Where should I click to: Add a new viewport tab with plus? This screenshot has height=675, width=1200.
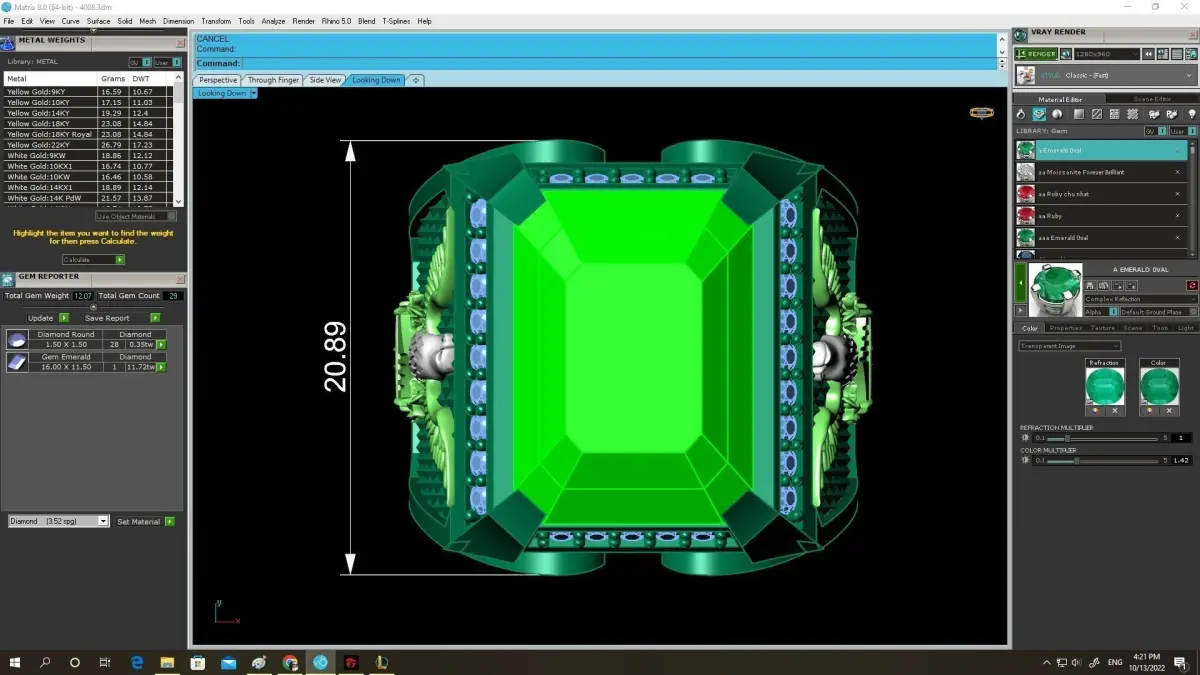(416, 80)
